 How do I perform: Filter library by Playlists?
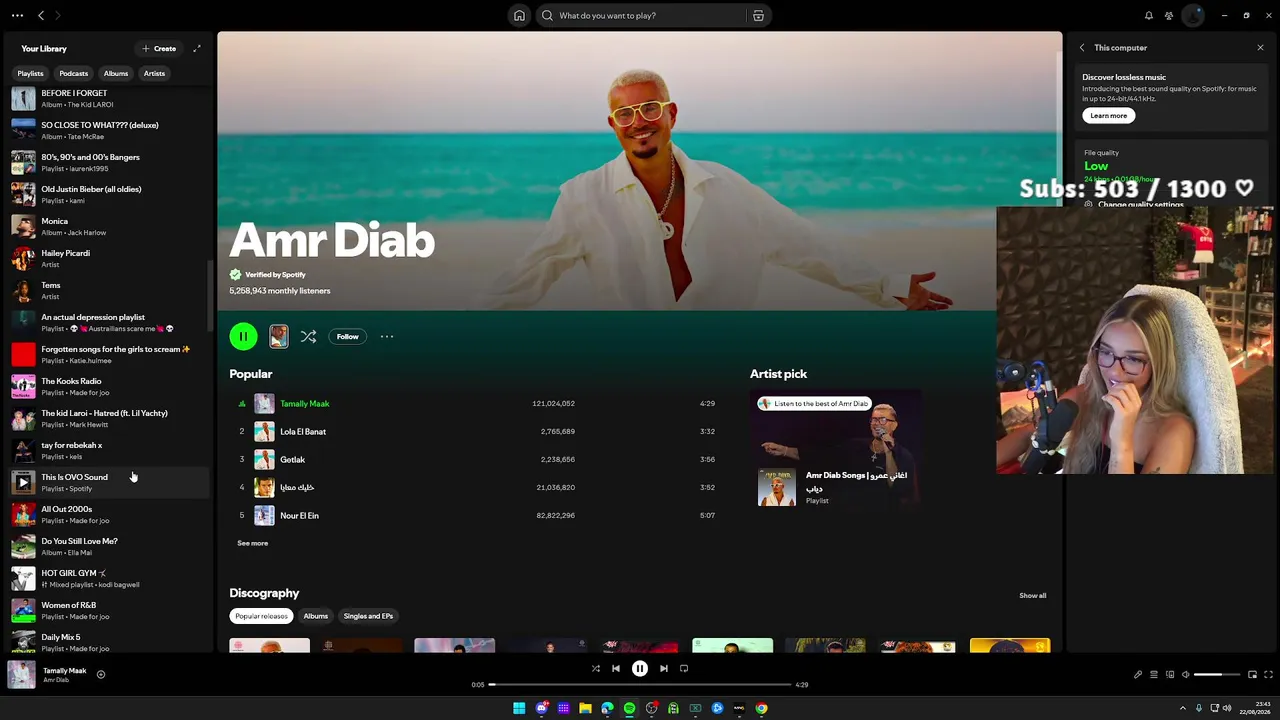pos(30,73)
